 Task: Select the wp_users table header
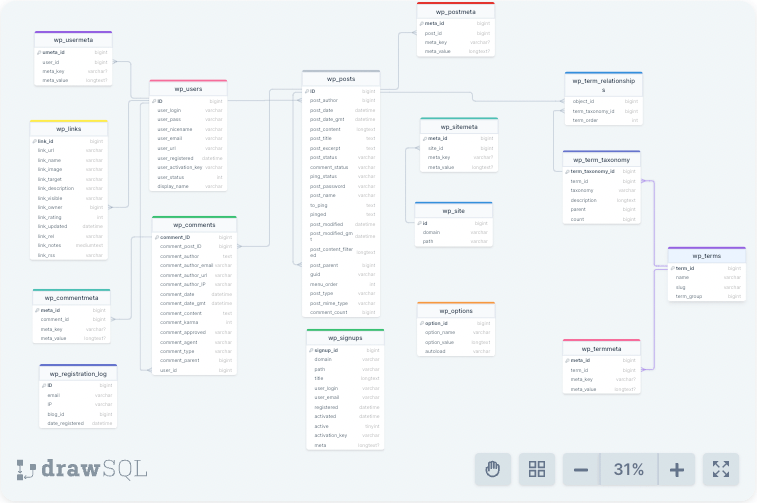coord(187,88)
